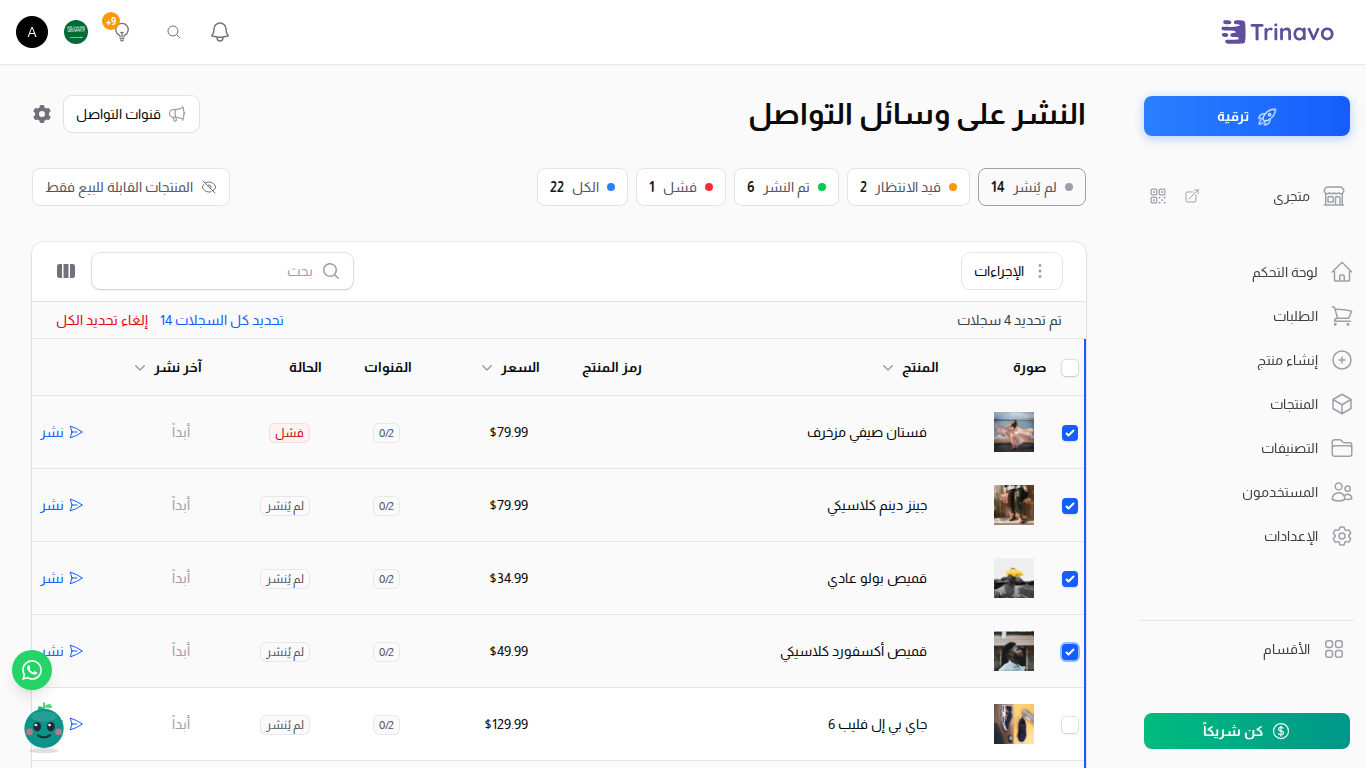Screen dimensions: 1366x768
Task: Uncheck جينز دينم كلاسيكي row checkbox
Action: point(1070,506)
